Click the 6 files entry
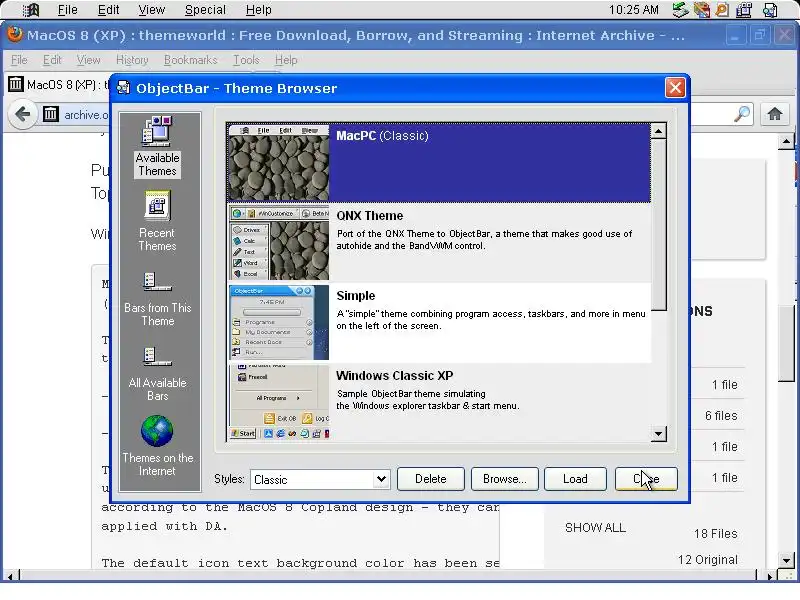Image resolution: width=800 pixels, height=600 pixels. click(721, 416)
